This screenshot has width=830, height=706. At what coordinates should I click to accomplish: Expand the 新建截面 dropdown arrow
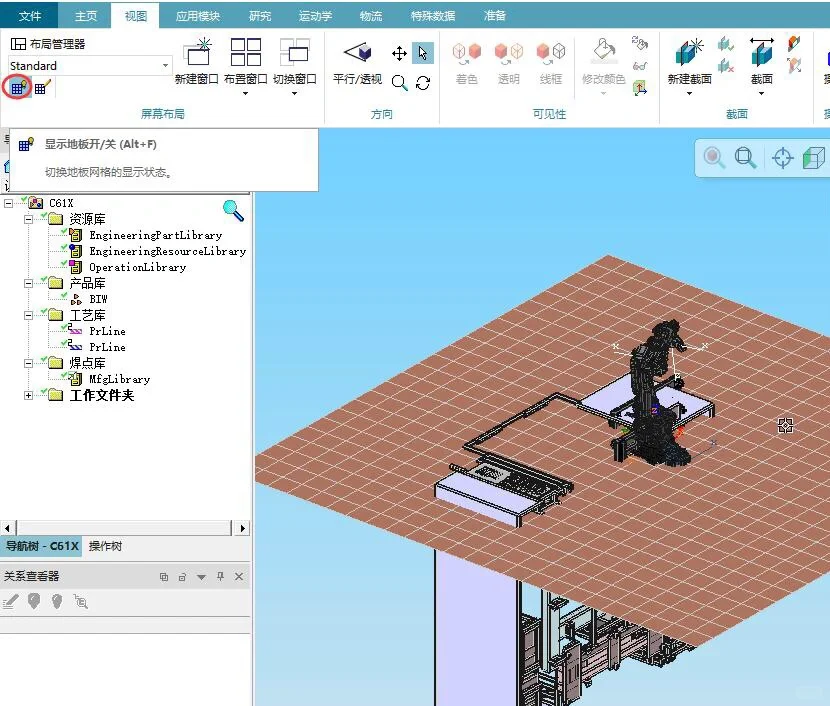(x=689, y=94)
